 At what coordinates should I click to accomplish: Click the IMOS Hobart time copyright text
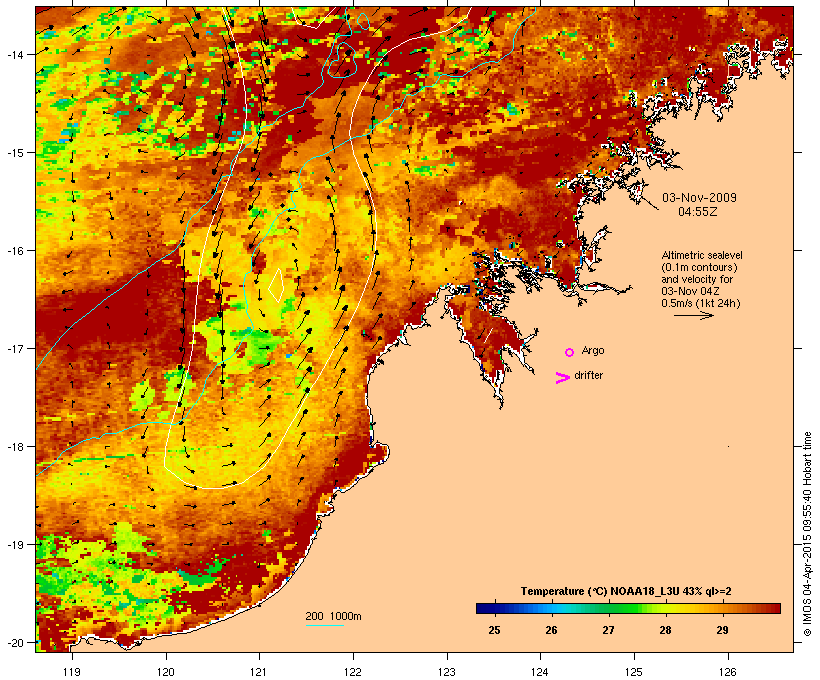[807, 534]
